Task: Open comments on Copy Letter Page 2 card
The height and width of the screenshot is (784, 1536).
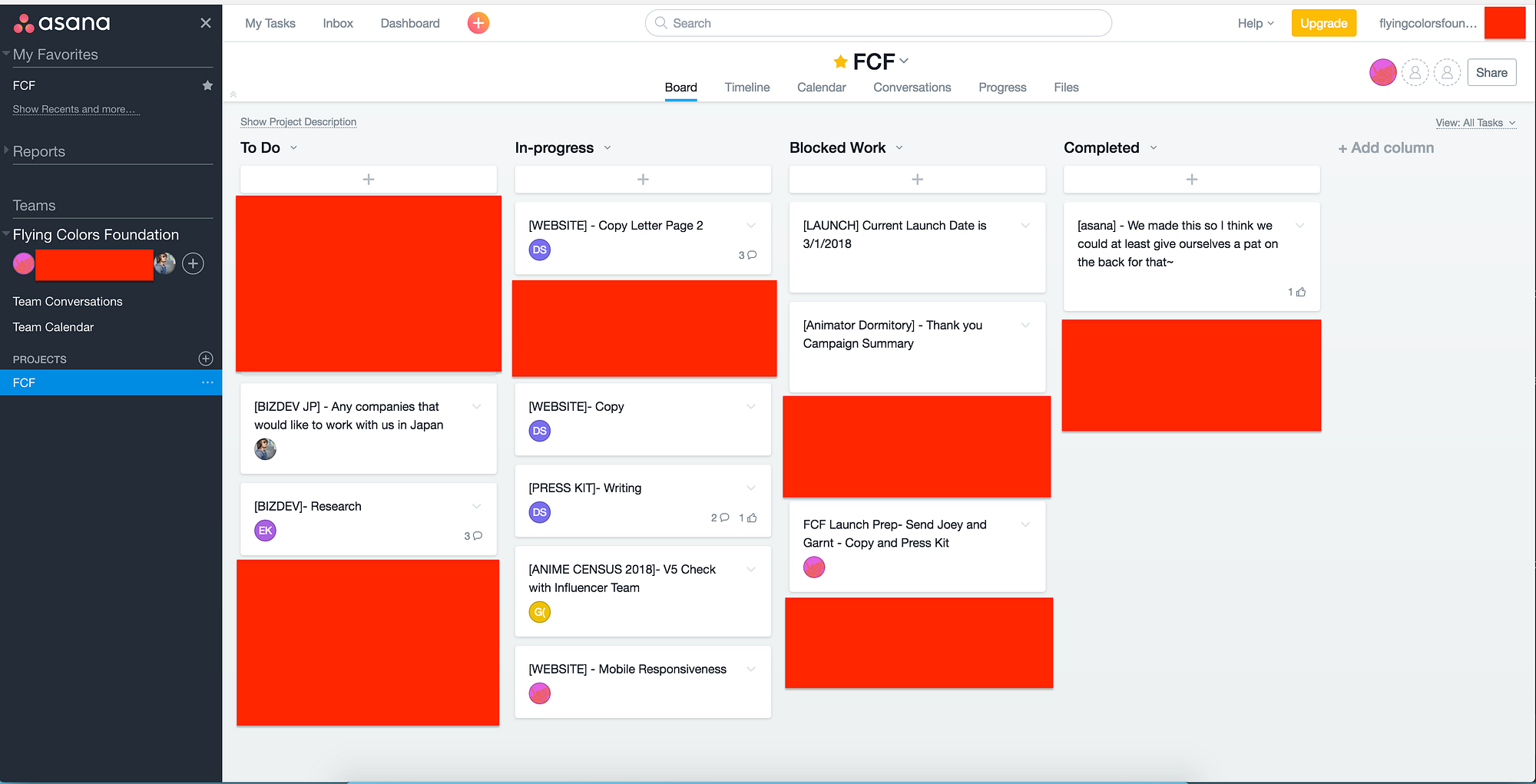Action: click(747, 255)
